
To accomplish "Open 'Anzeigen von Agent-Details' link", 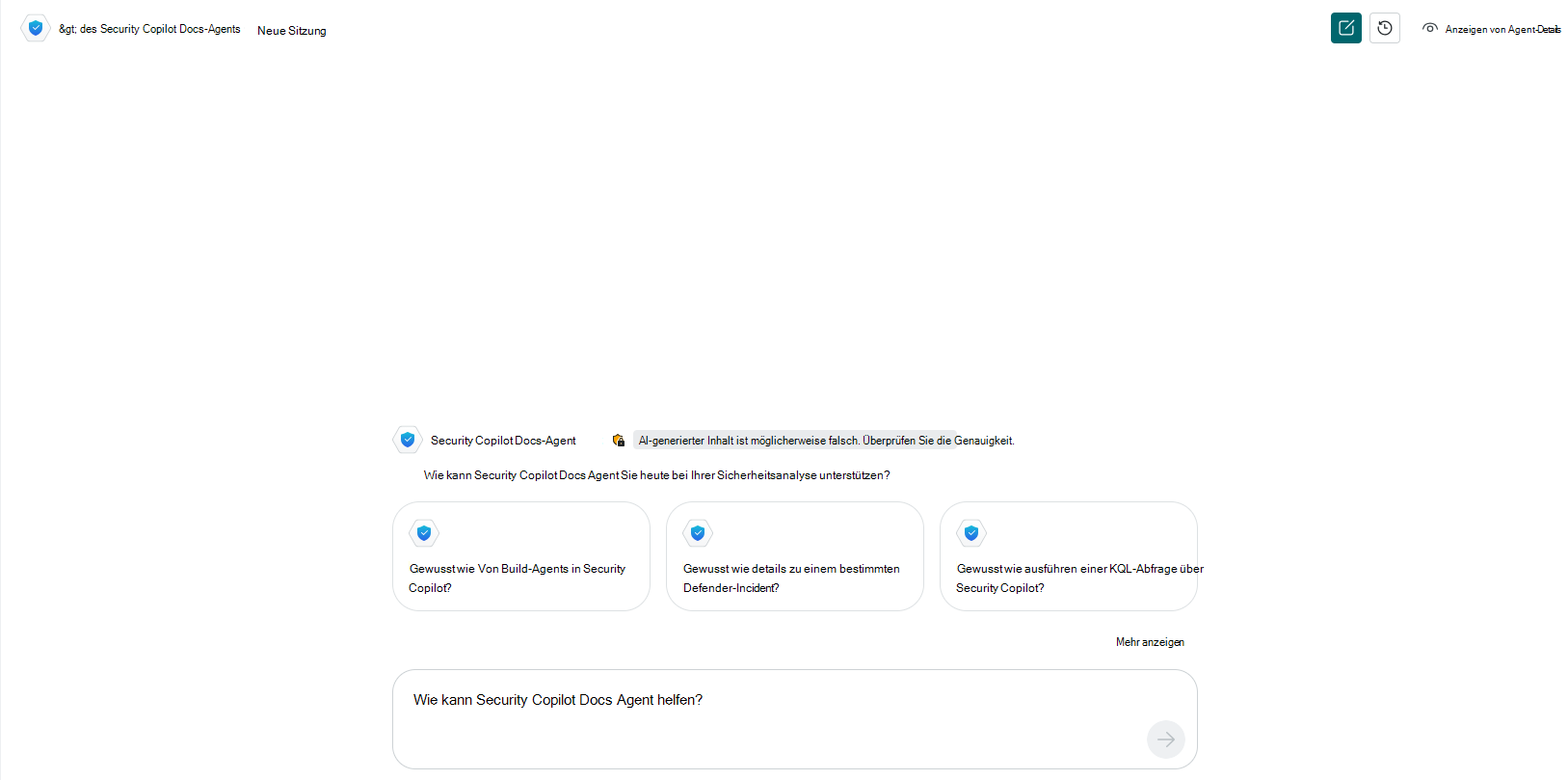I will click(x=1502, y=30).
